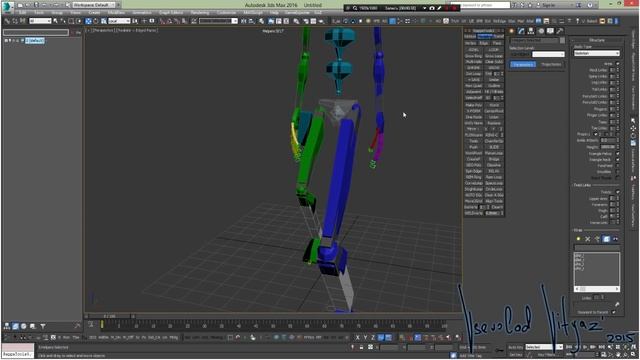Image resolution: width=640 pixels, height=360 pixels.
Task: Open the Create command panel tab
Action: 512,31
